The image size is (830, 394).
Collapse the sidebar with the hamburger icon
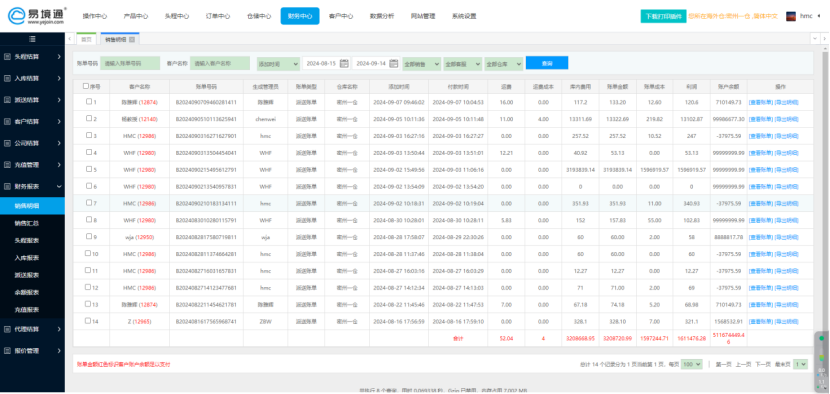(32, 39)
